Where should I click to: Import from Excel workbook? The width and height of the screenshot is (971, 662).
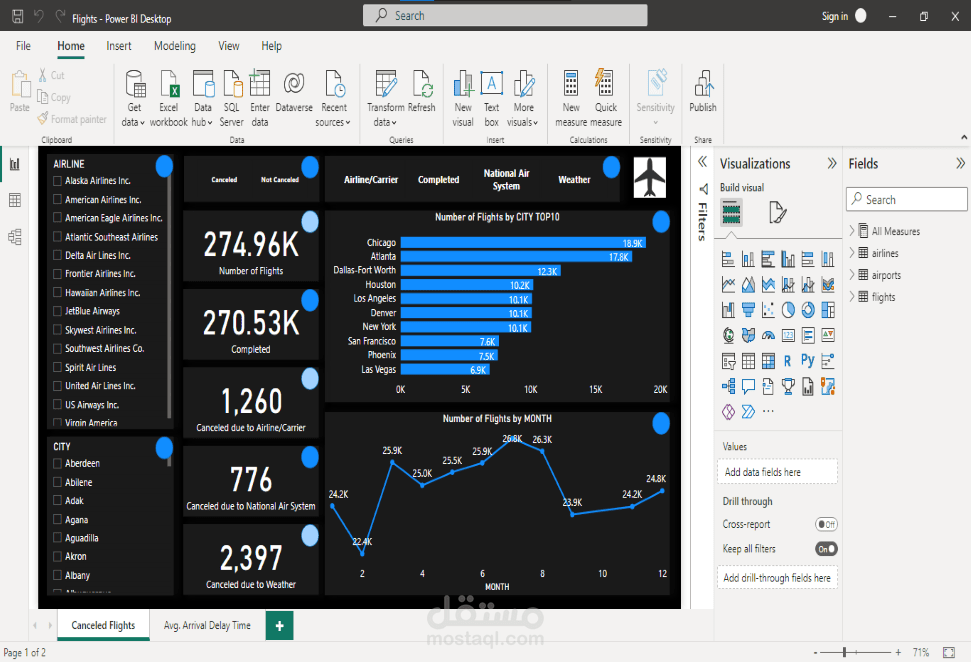168,98
